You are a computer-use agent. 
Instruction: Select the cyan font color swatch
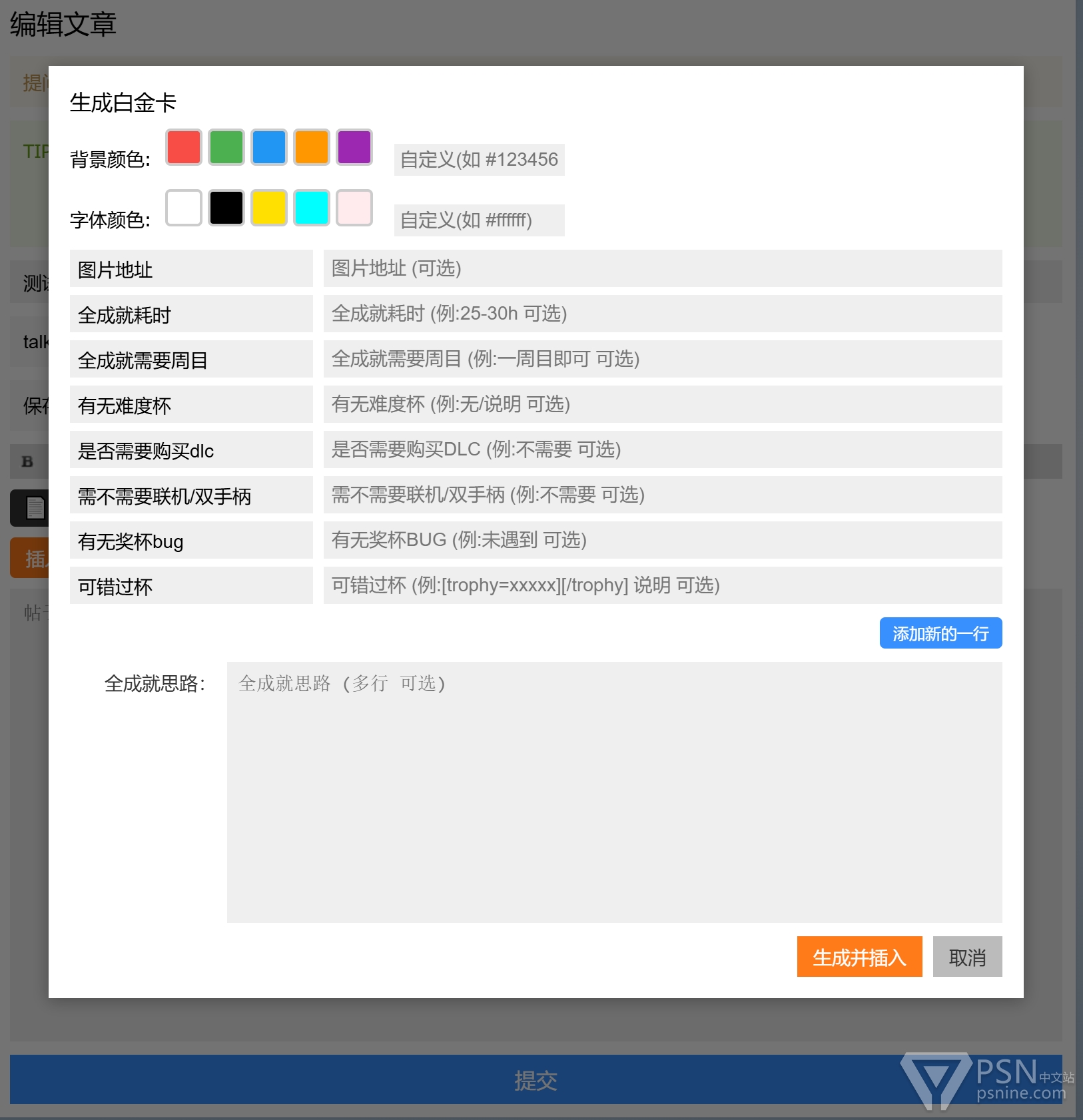[x=312, y=208]
